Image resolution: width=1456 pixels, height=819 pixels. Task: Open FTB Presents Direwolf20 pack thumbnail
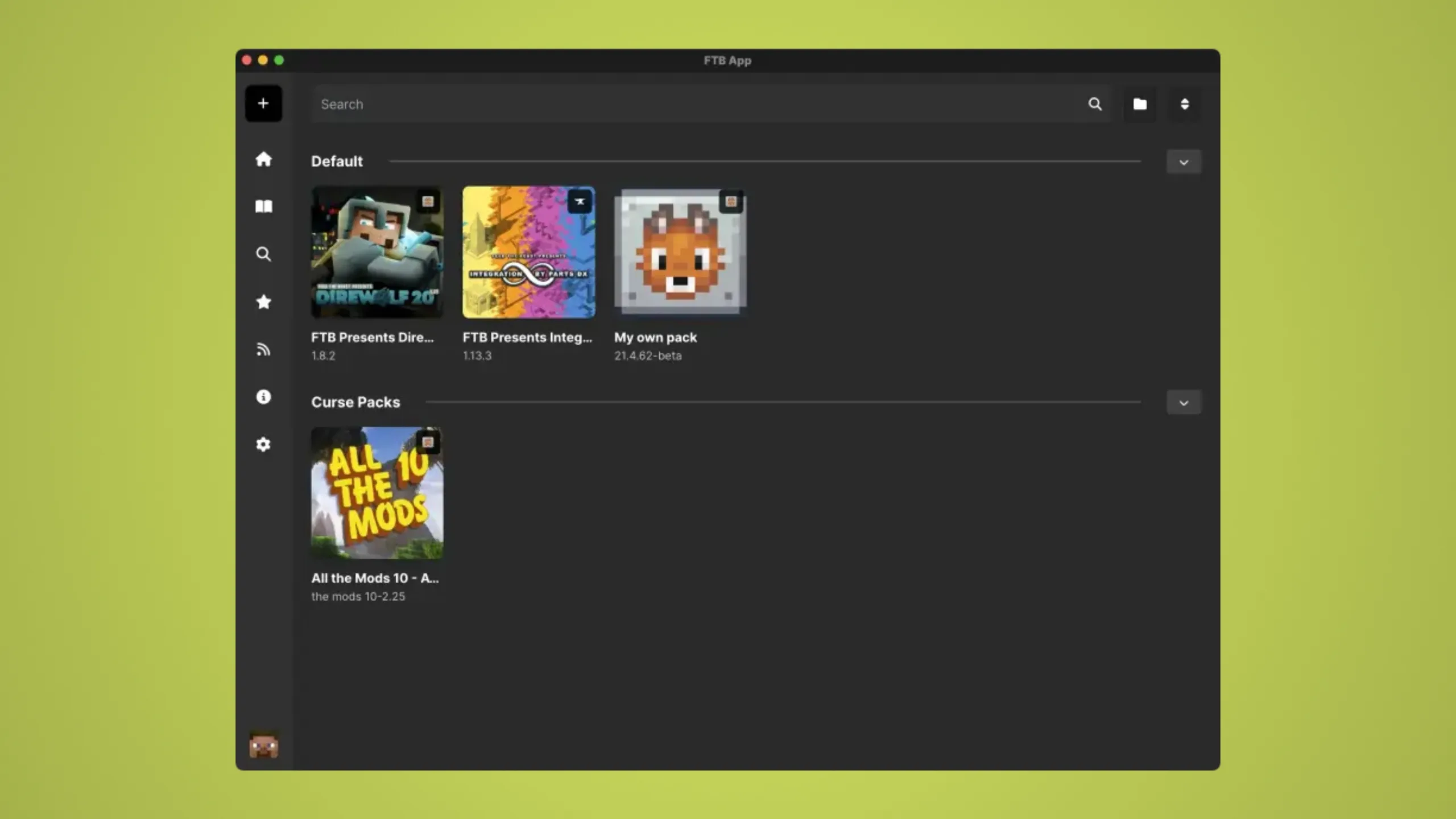(x=377, y=252)
